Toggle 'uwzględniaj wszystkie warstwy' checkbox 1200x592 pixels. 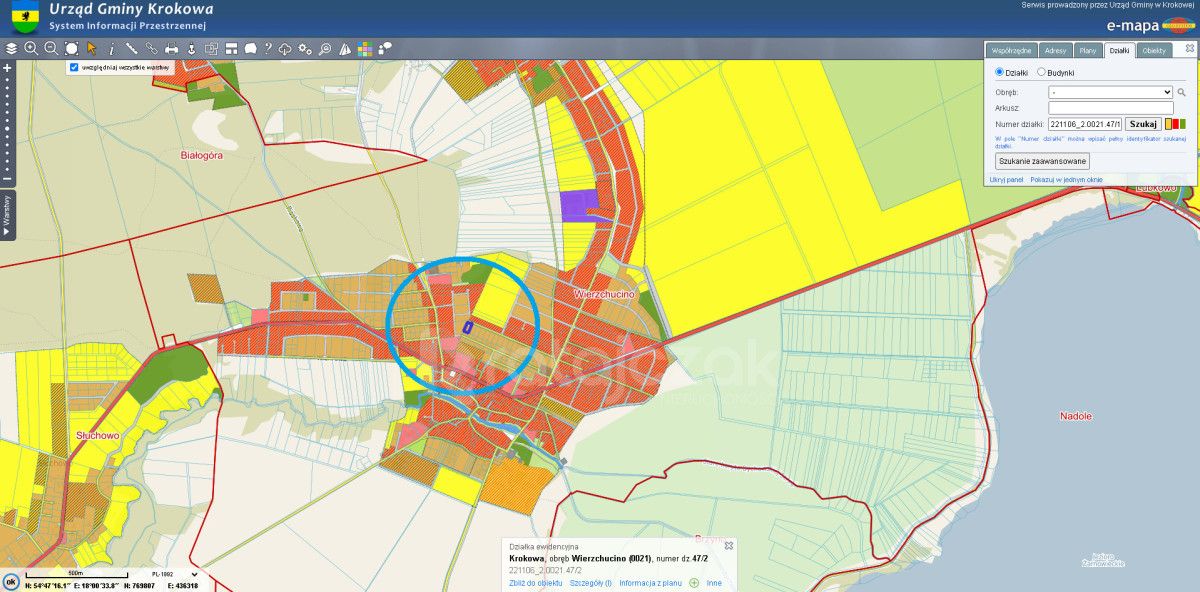pyautogui.click(x=74, y=67)
